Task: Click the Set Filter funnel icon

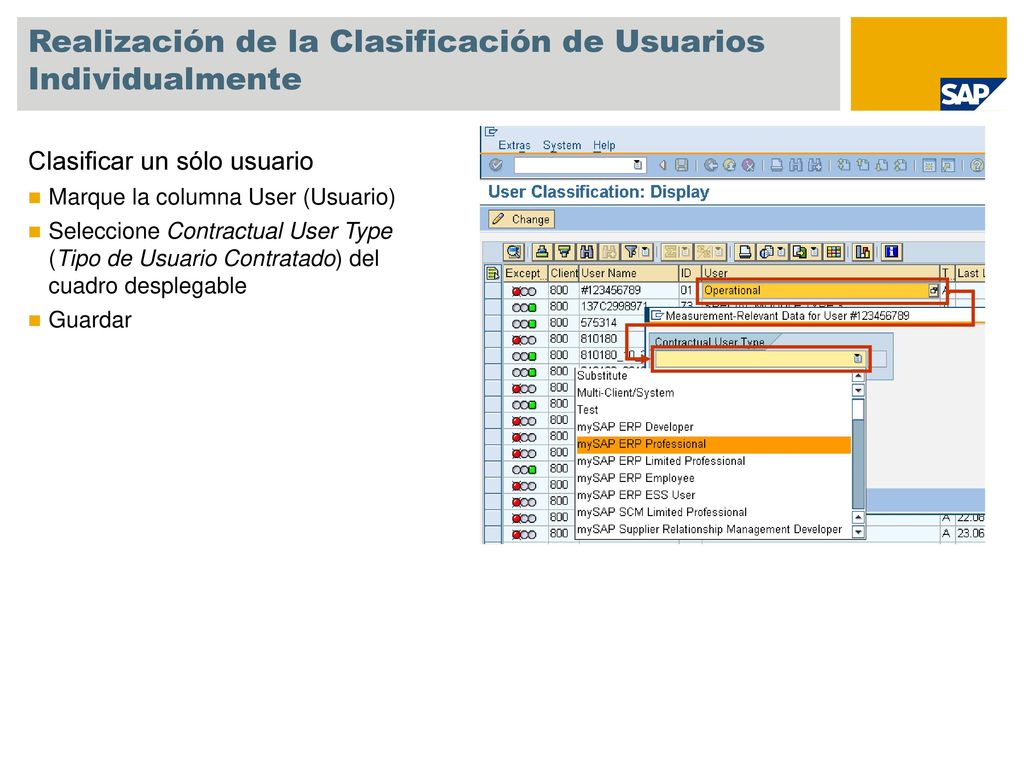Action: tap(631, 251)
